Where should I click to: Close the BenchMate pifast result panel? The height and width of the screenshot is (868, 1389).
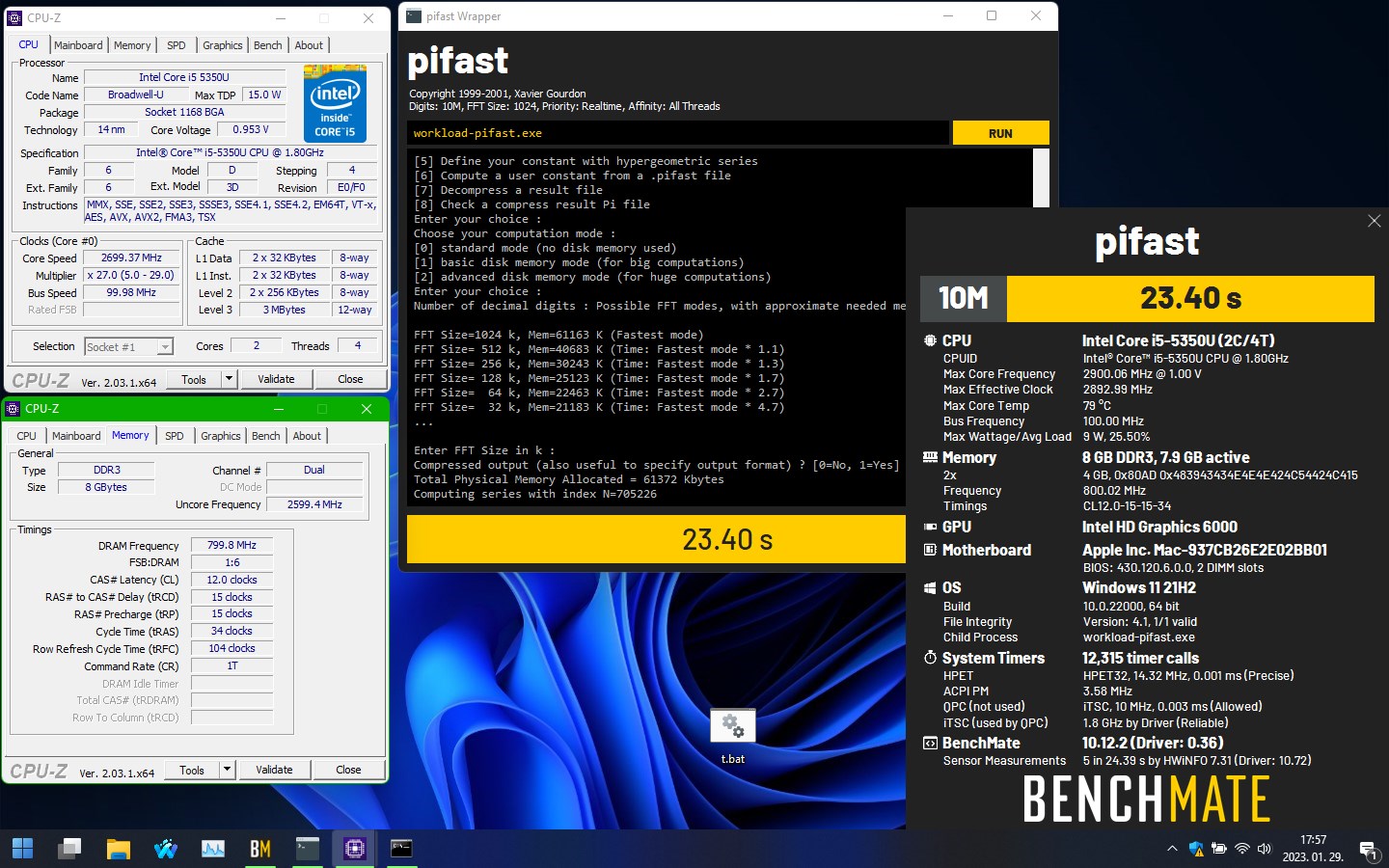pyautogui.click(x=1374, y=222)
